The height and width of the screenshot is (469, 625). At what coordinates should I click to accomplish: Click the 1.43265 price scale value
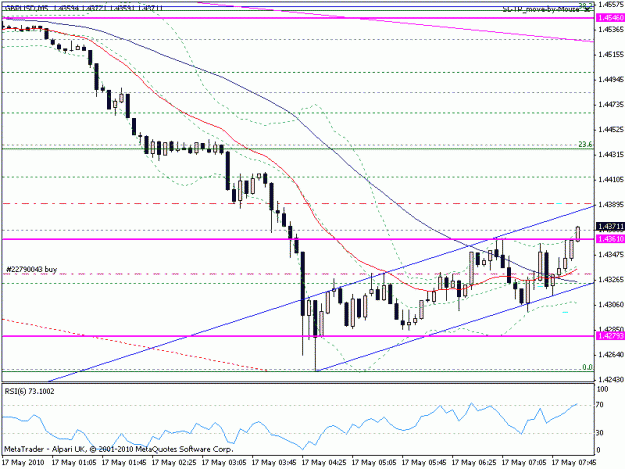click(x=611, y=280)
